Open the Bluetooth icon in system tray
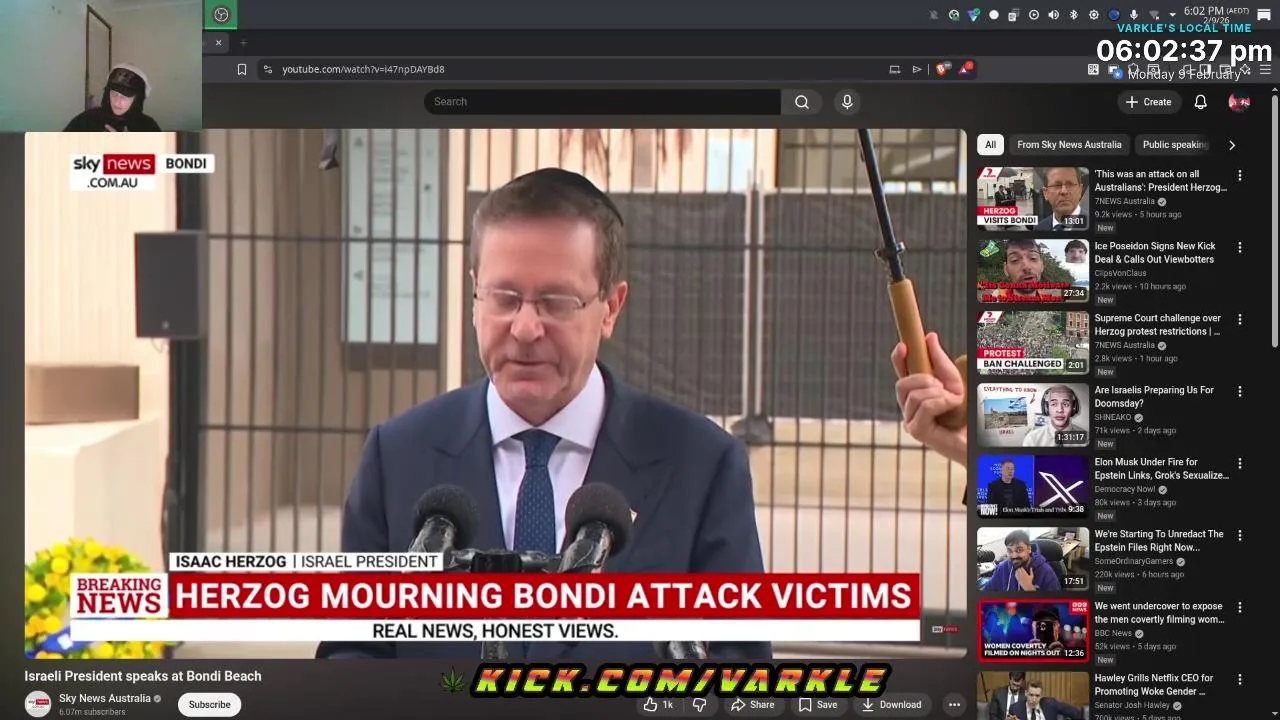Screen dimensions: 1280x720 click(1073, 14)
